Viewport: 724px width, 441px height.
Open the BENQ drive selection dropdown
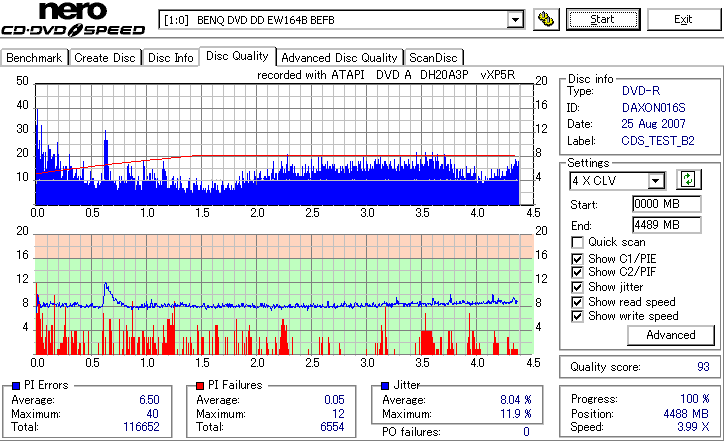coord(515,20)
